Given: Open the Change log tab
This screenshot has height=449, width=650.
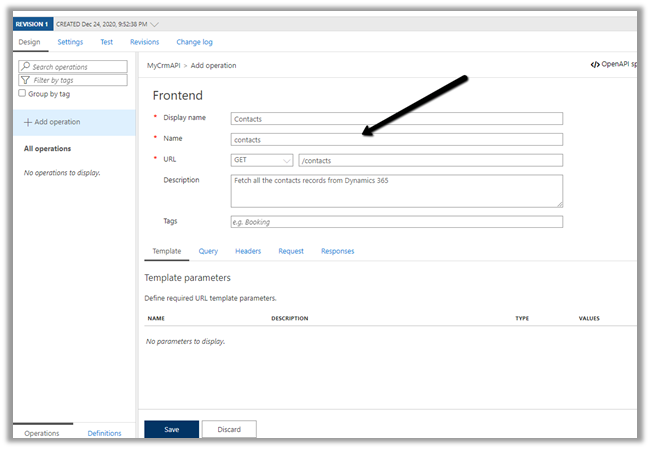Looking at the screenshot, I should 194,42.
